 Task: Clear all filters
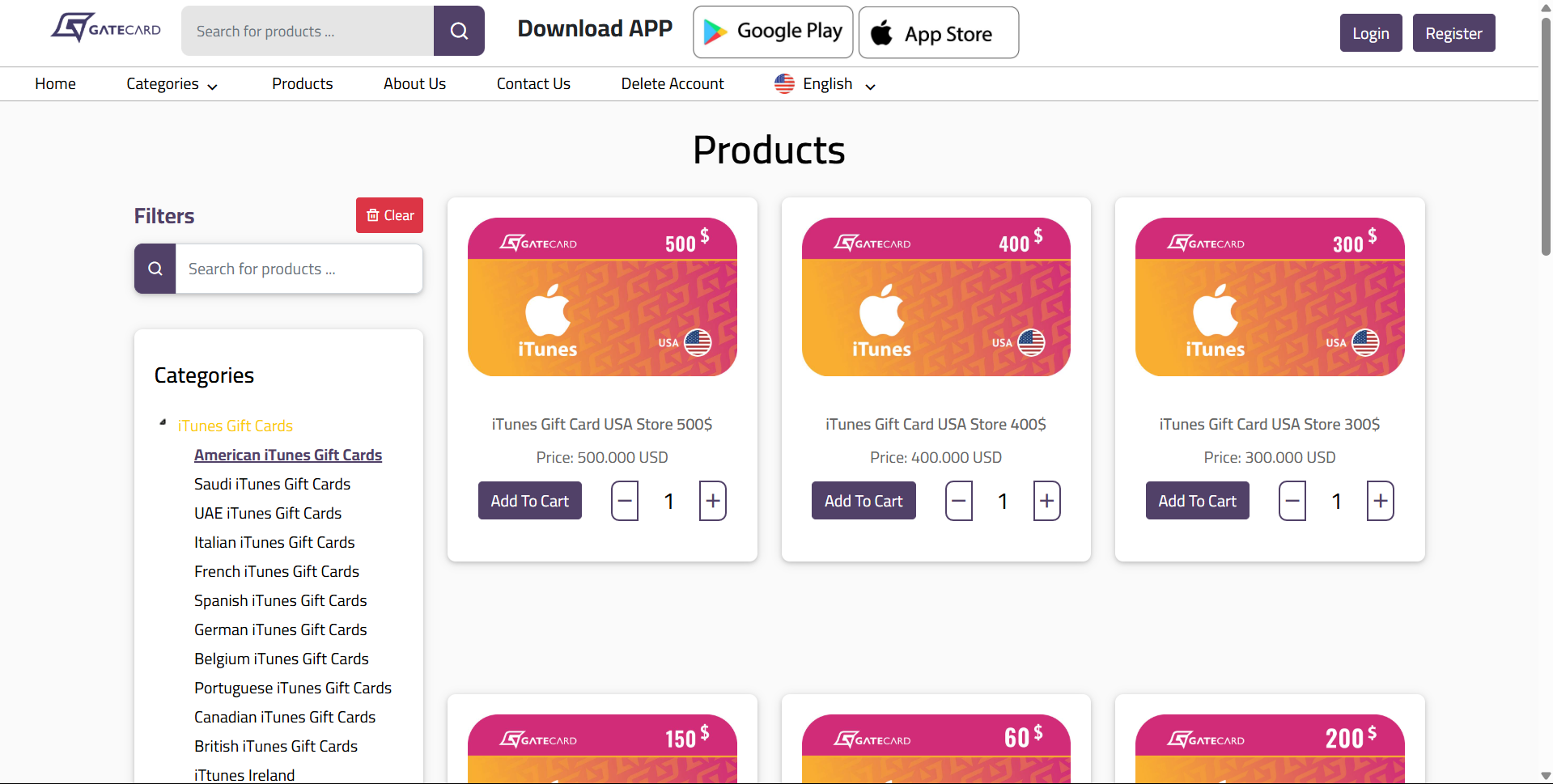point(389,215)
